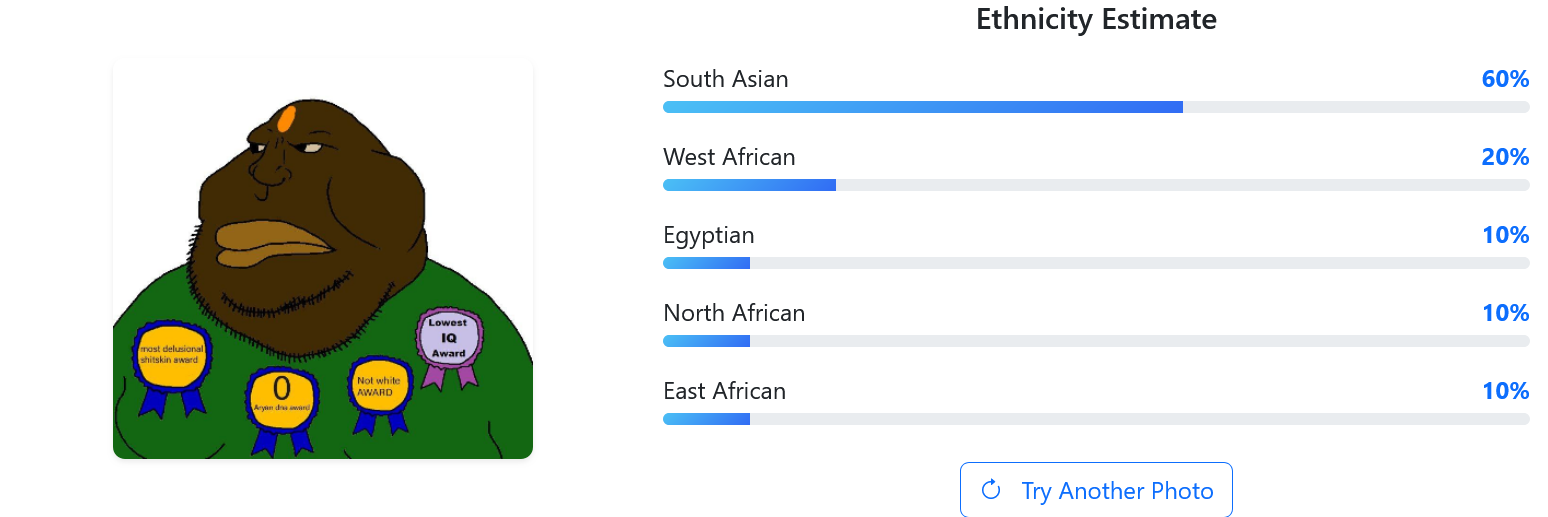Click the filled West African progress bar
Screen dimensions: 1548x517
click(749, 185)
